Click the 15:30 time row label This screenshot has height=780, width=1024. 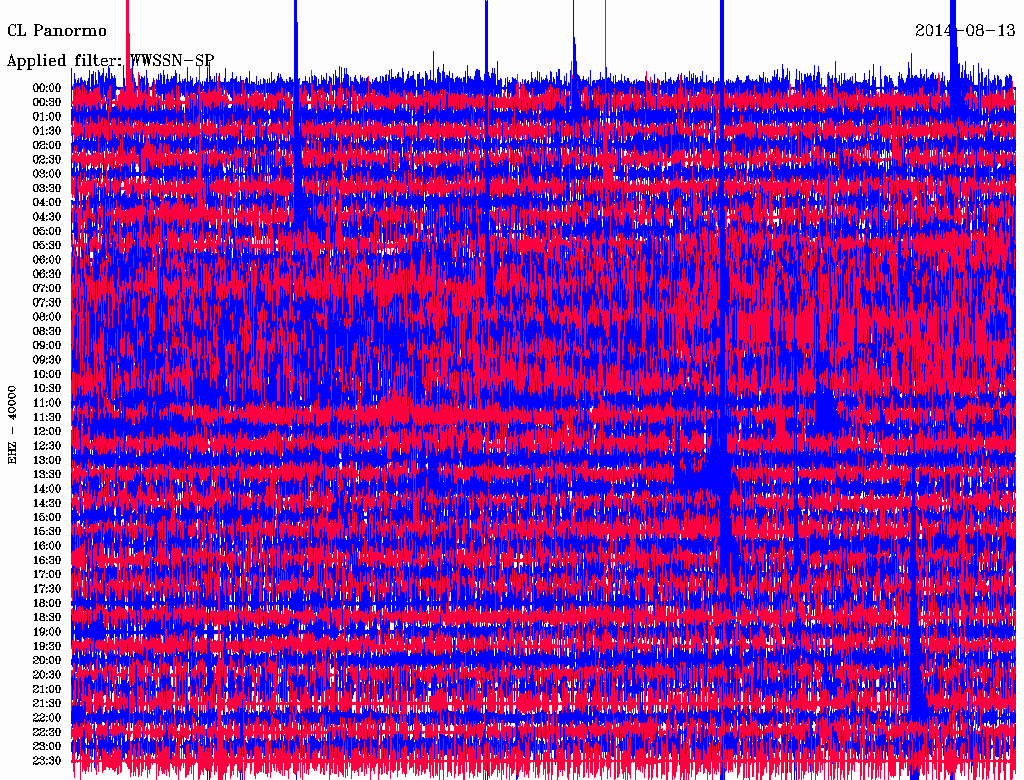(x=47, y=532)
